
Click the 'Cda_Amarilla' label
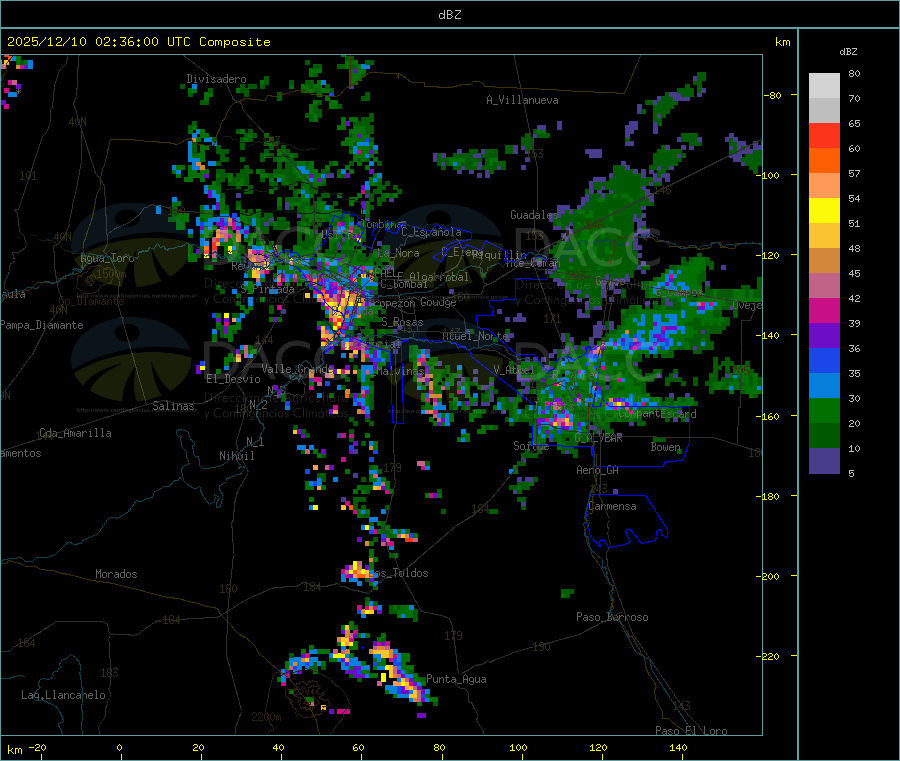coord(75,433)
